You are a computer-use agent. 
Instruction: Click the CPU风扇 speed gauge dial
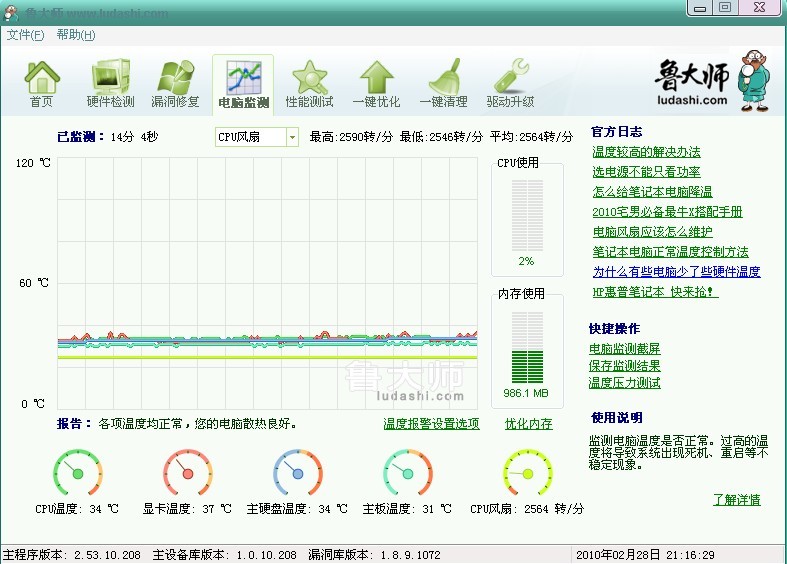(528, 473)
